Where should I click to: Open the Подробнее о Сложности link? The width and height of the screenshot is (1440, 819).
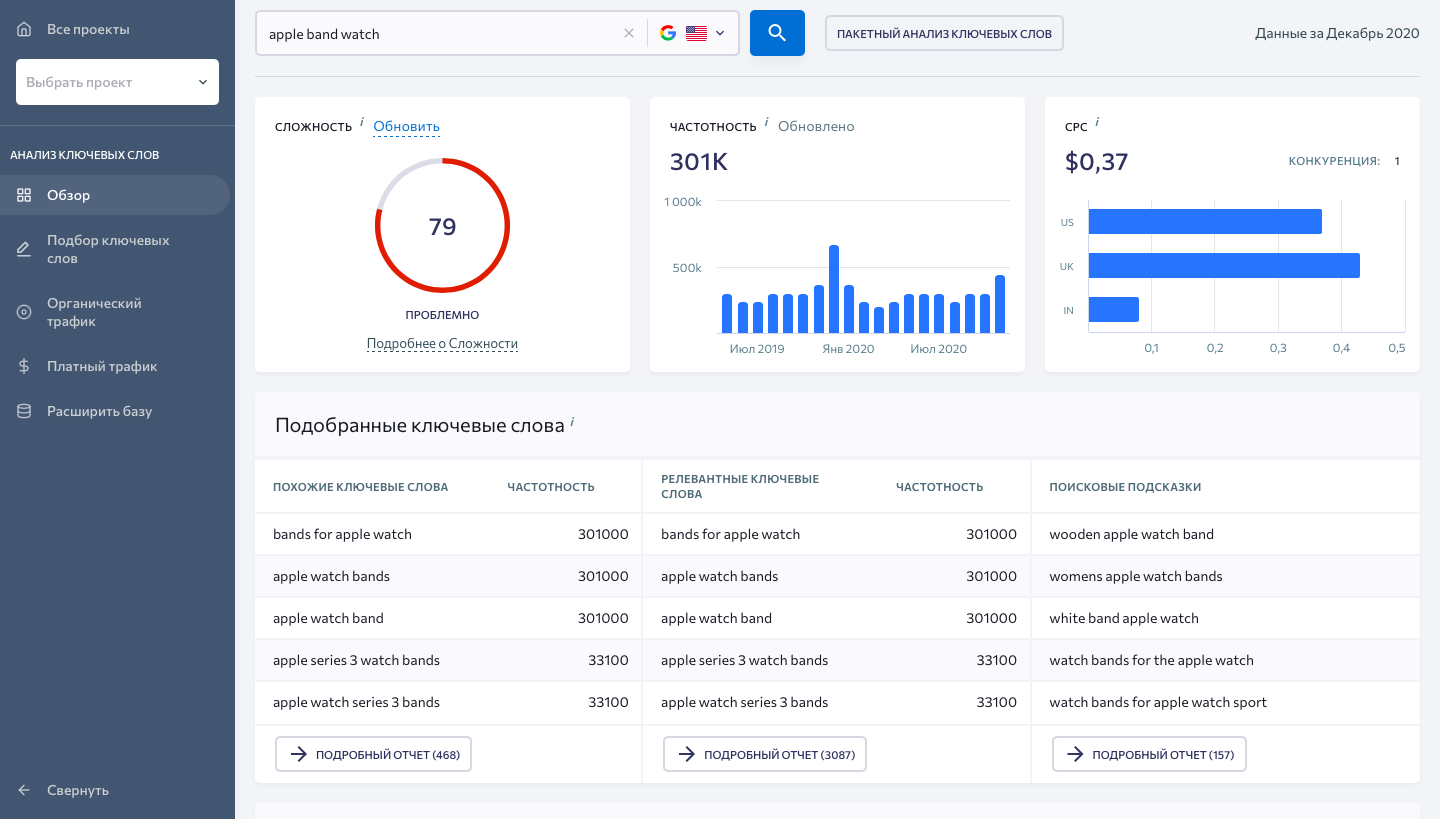pyautogui.click(x=442, y=343)
